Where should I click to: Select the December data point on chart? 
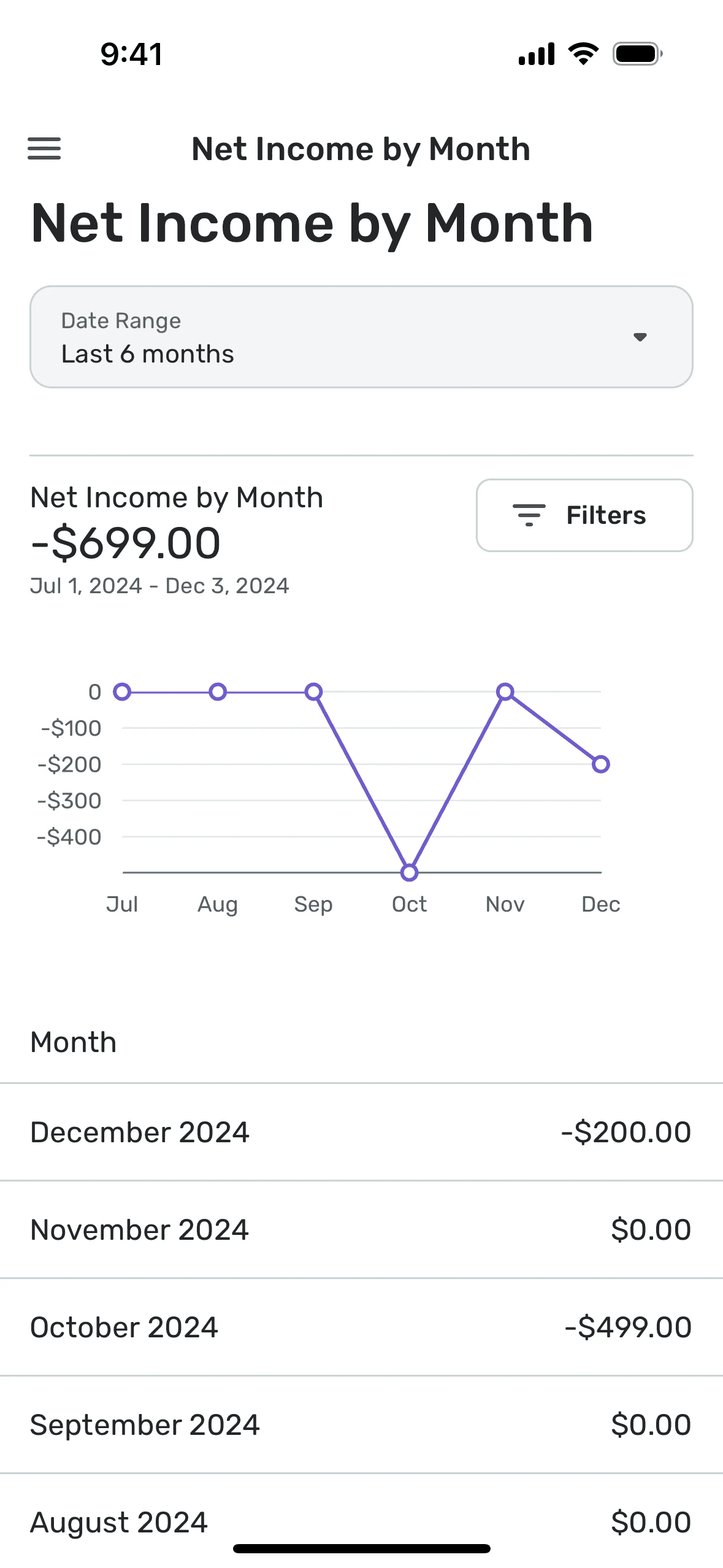coord(601,764)
